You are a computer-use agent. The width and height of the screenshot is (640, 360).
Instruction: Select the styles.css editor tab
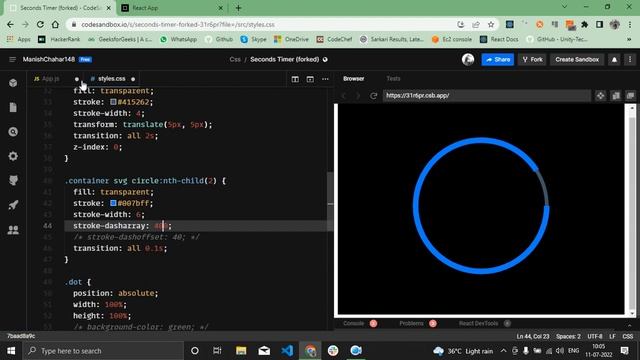111,79
